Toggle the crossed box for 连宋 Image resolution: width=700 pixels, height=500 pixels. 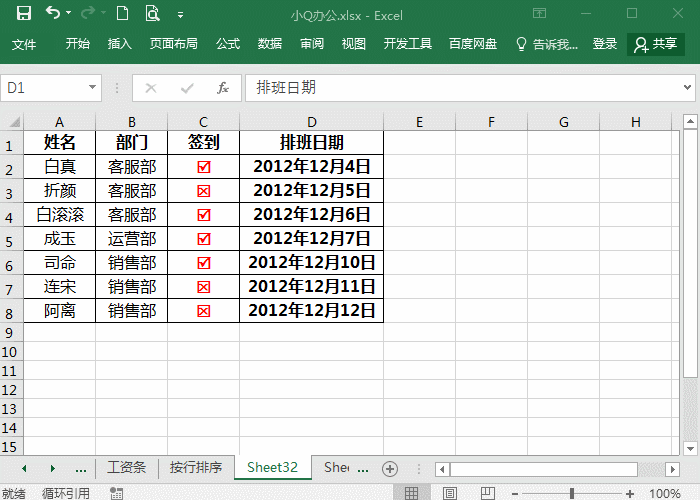point(204,287)
